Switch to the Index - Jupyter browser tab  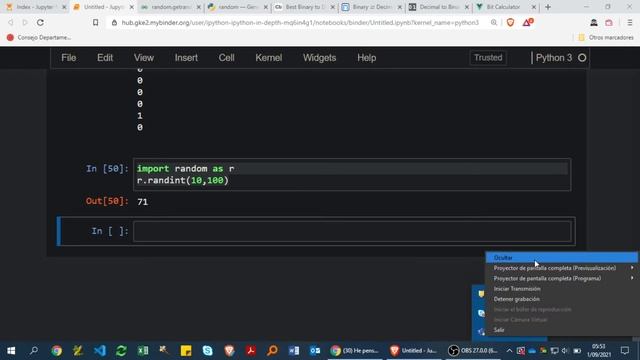click(x=34, y=7)
